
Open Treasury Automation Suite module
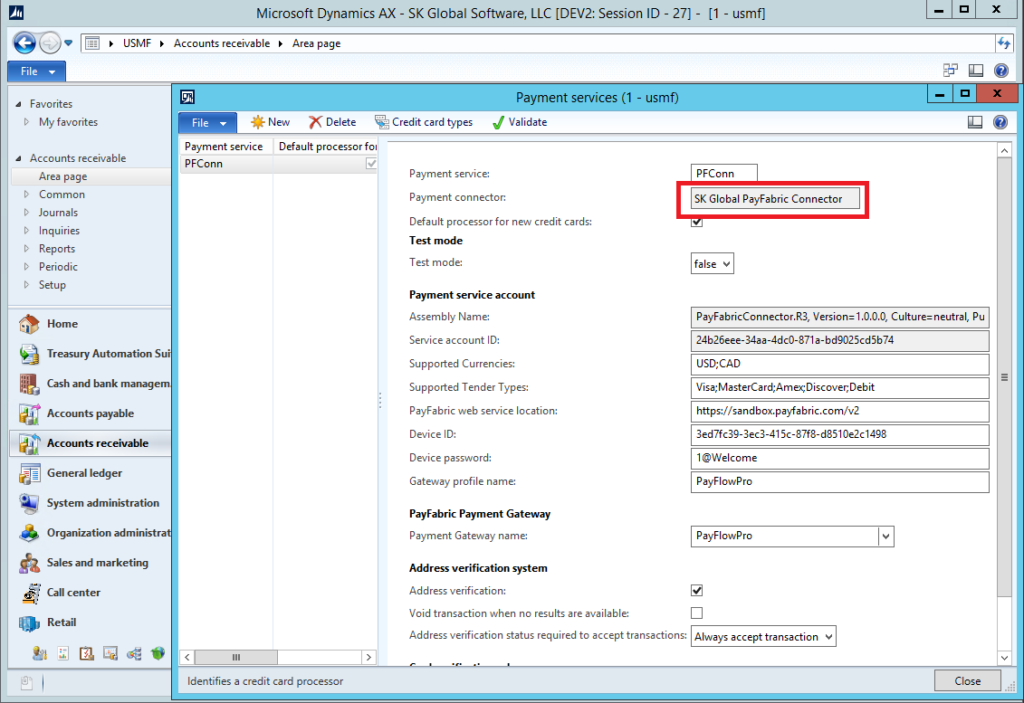click(x=90, y=353)
